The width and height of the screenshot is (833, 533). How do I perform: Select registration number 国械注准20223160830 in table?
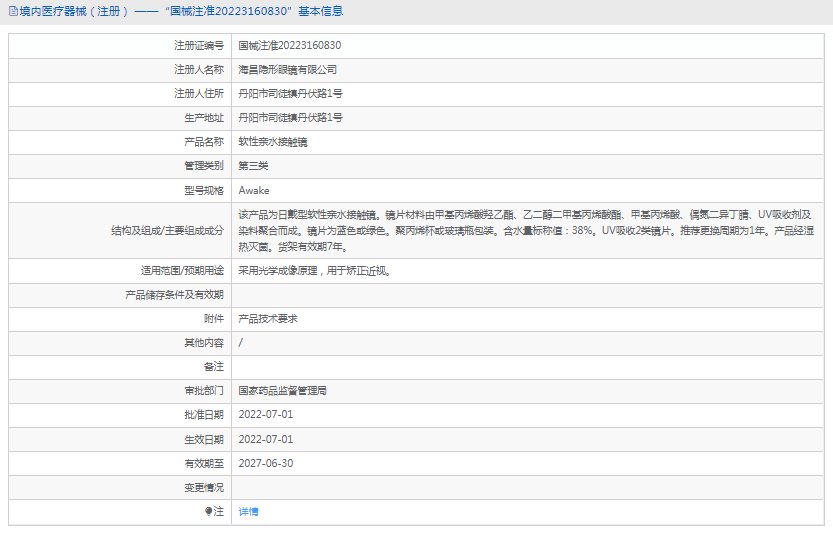coord(290,46)
